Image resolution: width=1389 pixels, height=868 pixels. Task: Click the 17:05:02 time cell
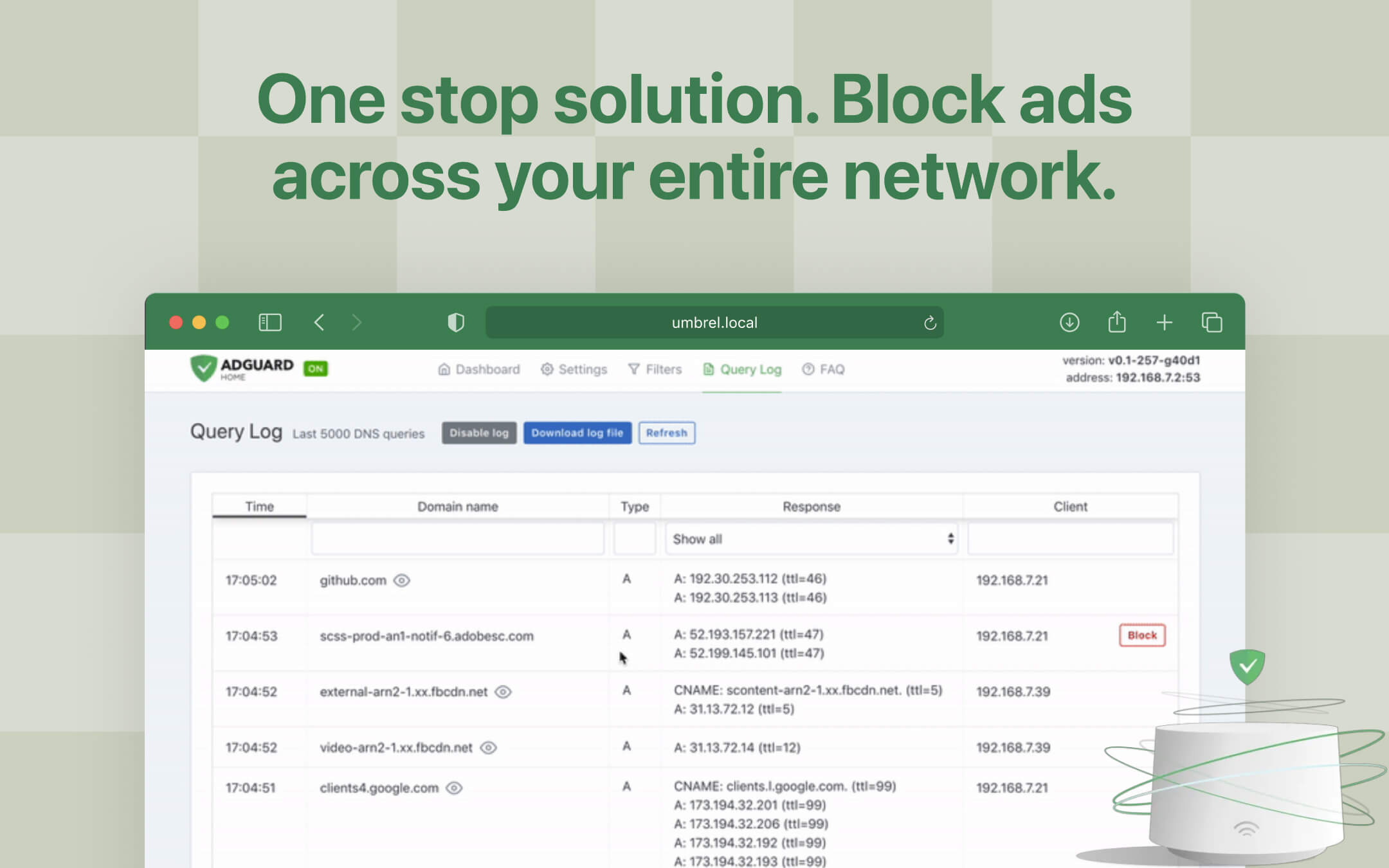click(251, 581)
